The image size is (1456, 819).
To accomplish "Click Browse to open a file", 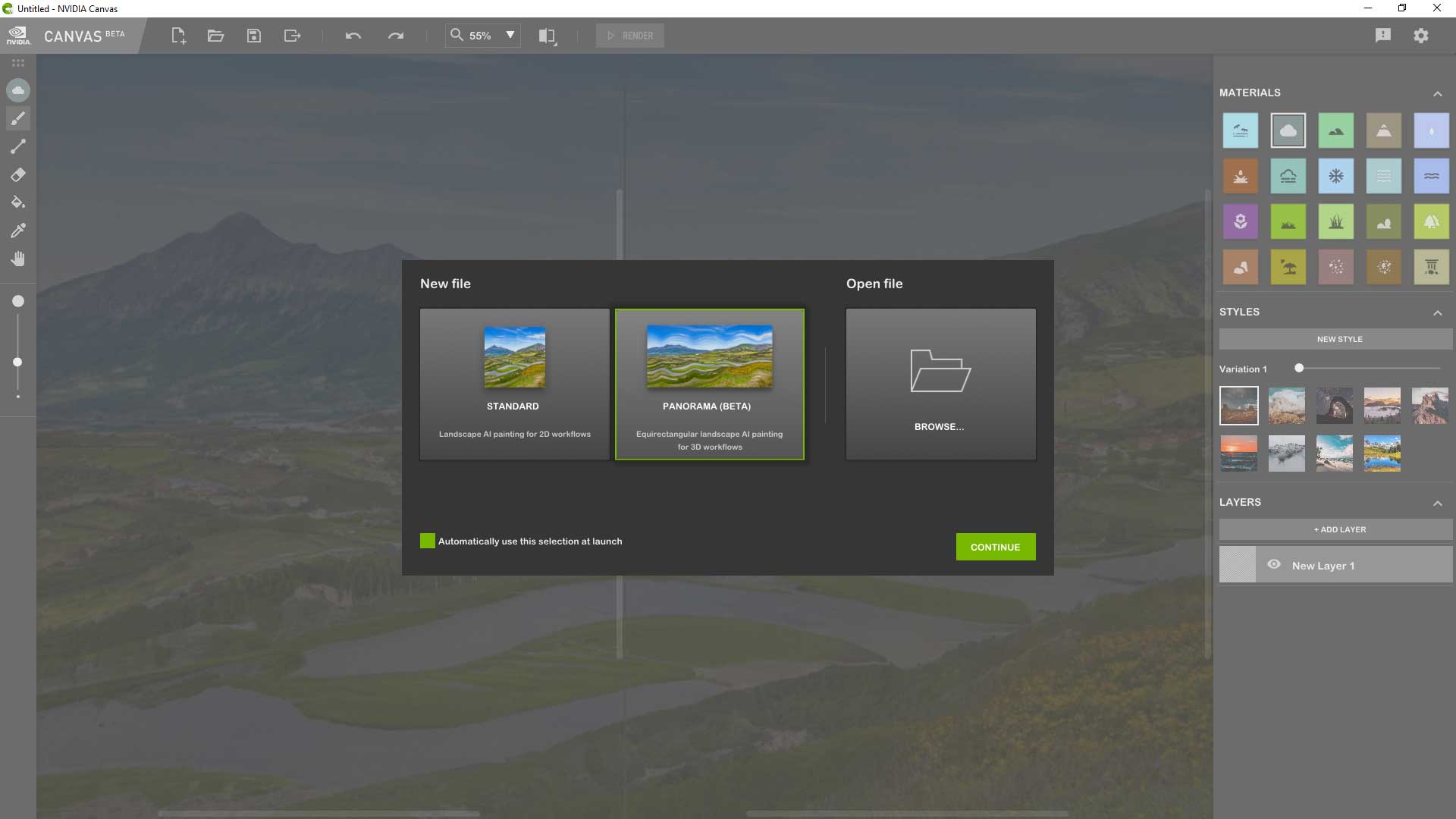I will [x=941, y=384].
